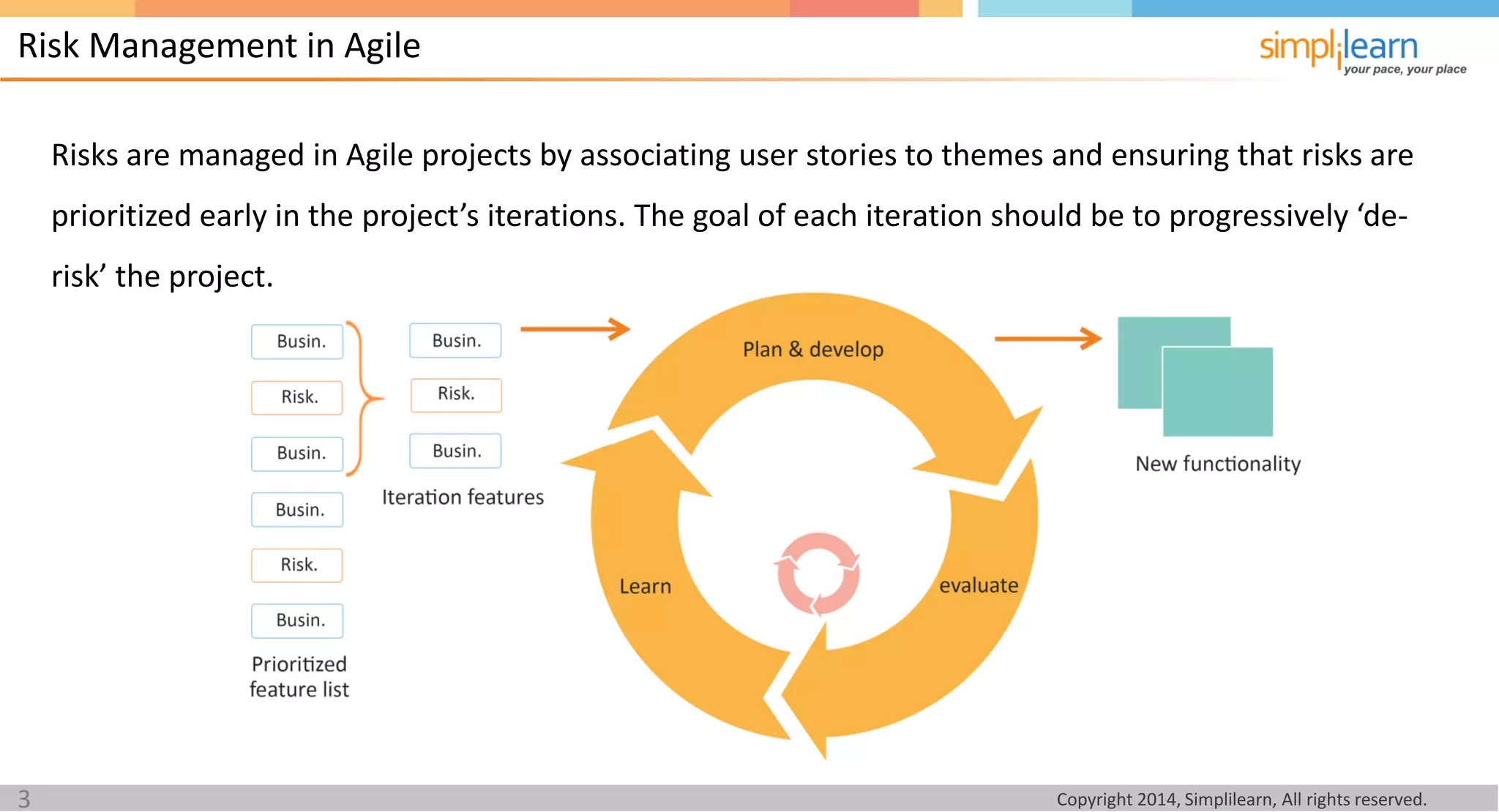
Task: Click the 'your pace, your place' tagline
Action: [x=1405, y=69]
